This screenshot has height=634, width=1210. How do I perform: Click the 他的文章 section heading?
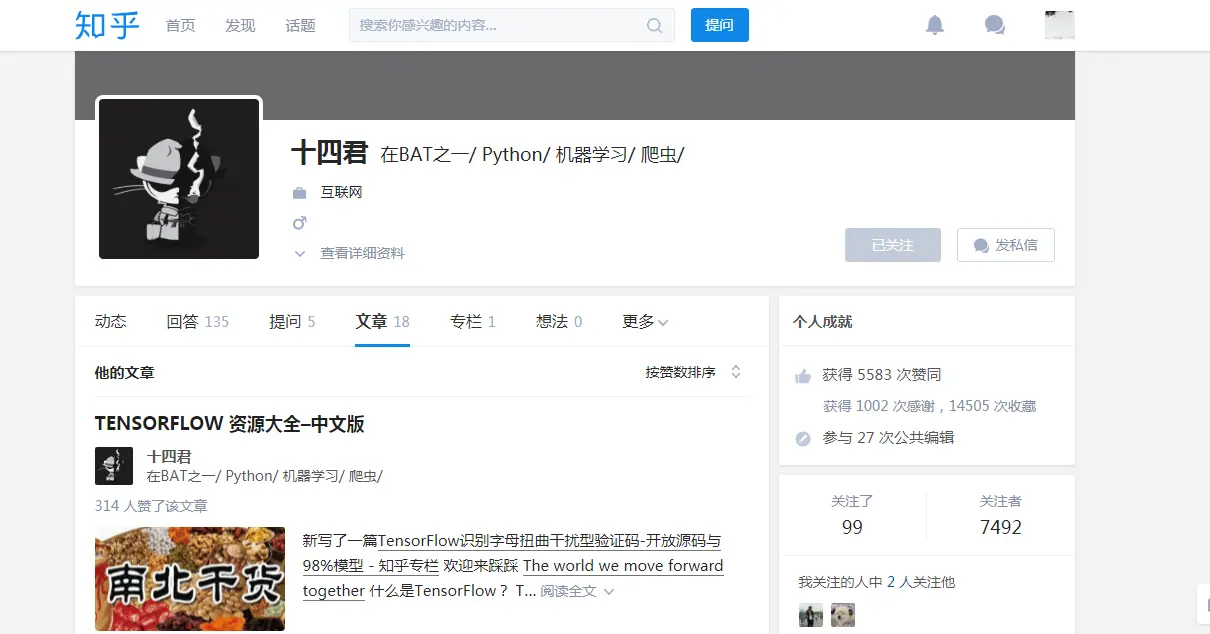click(125, 373)
